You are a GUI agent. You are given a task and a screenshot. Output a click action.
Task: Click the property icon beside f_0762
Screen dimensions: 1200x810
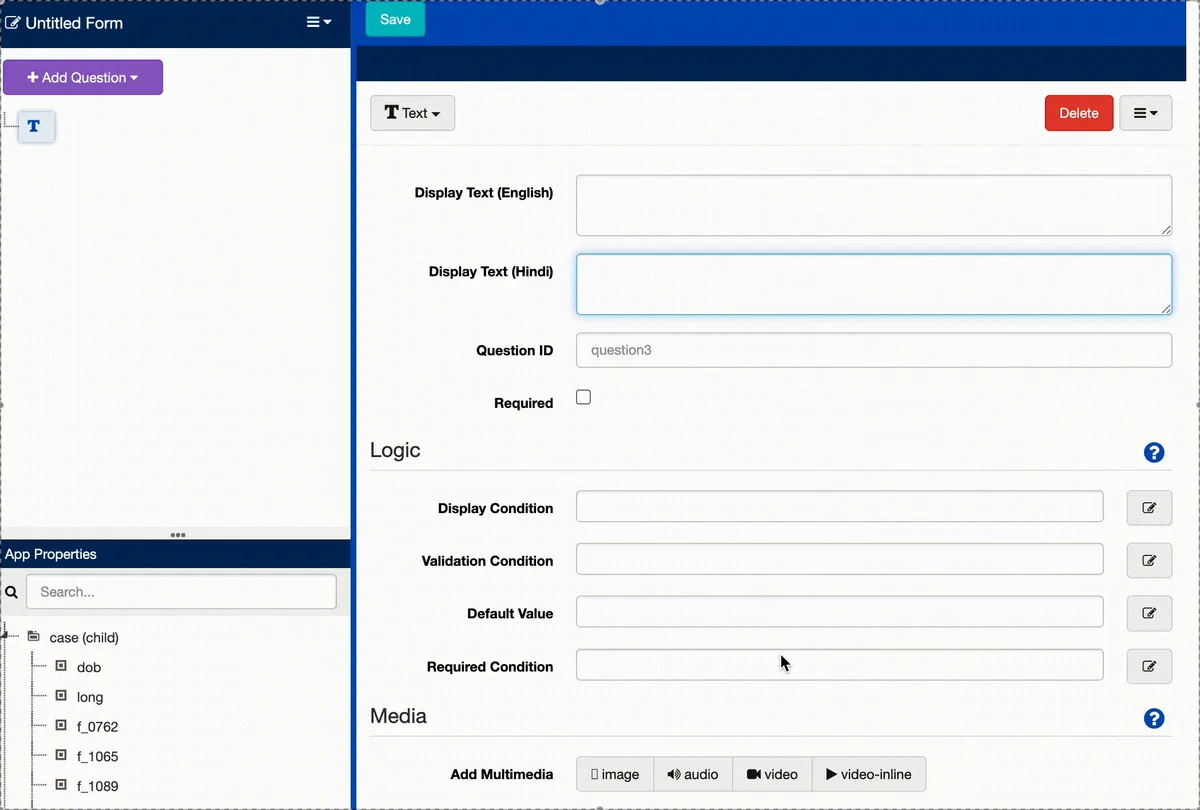point(61,726)
